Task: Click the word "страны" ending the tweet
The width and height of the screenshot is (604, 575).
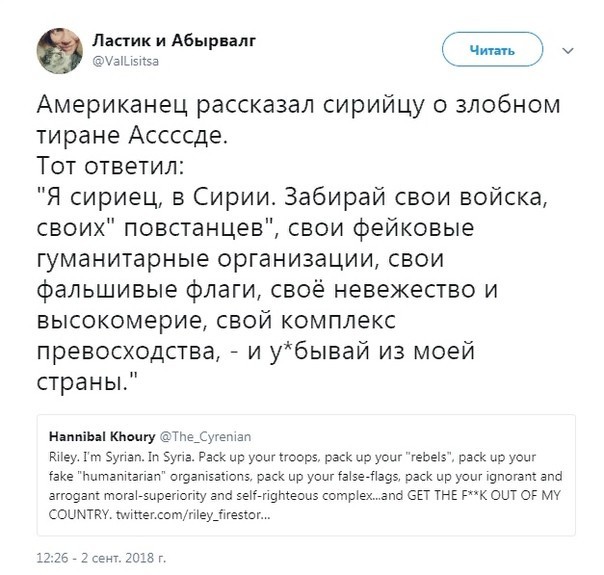Action: (79, 384)
